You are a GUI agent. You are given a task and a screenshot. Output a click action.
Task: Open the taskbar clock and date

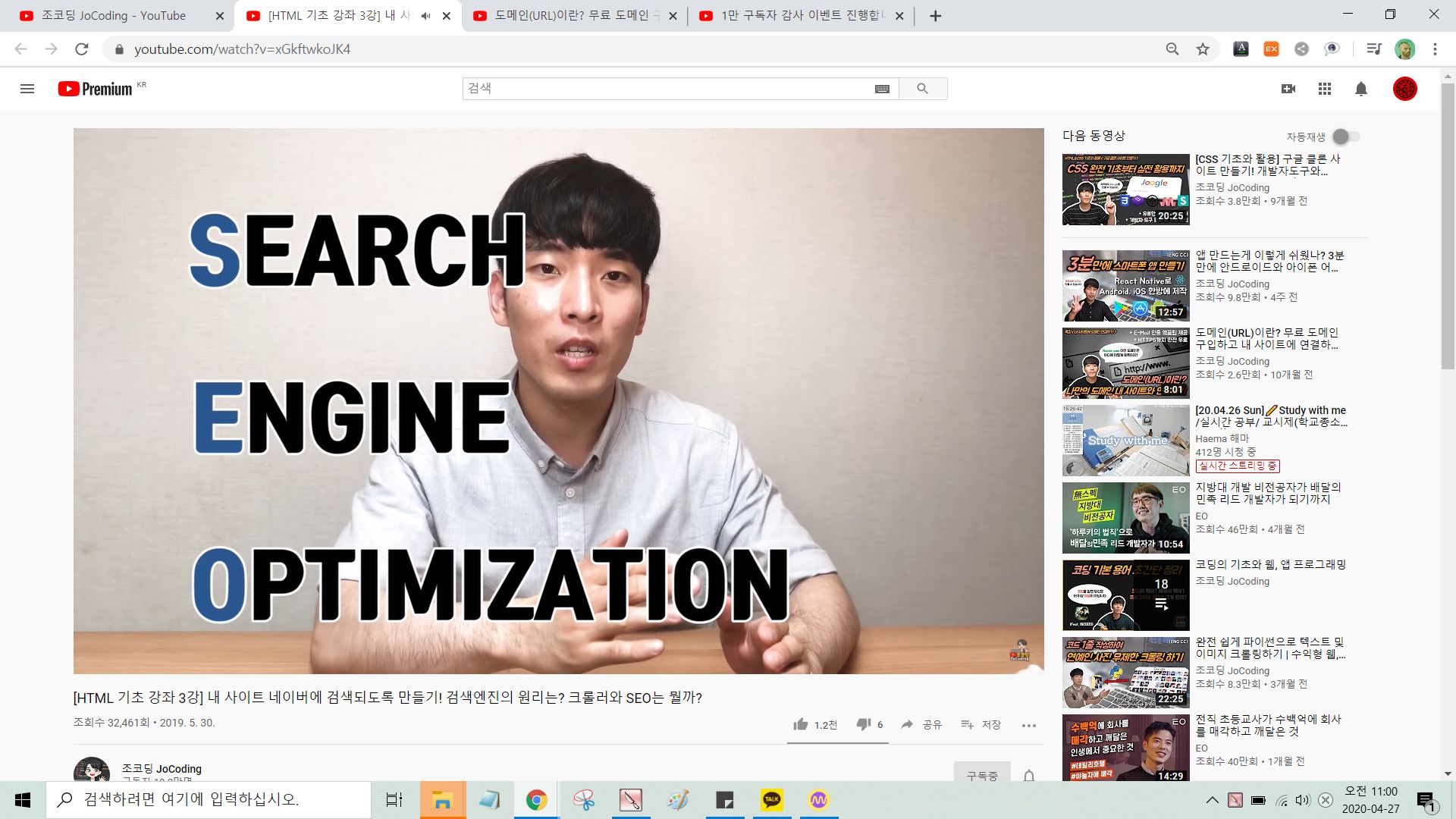tap(1371, 800)
